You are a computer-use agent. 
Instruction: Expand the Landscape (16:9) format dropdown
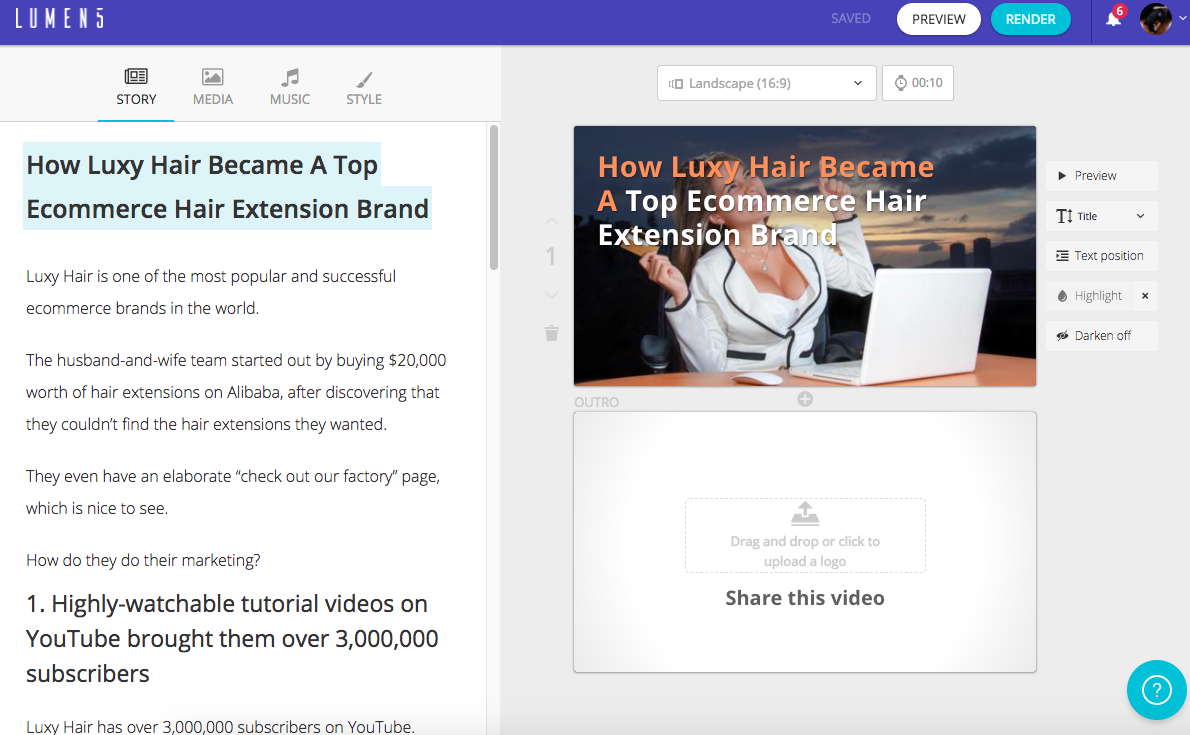point(767,83)
